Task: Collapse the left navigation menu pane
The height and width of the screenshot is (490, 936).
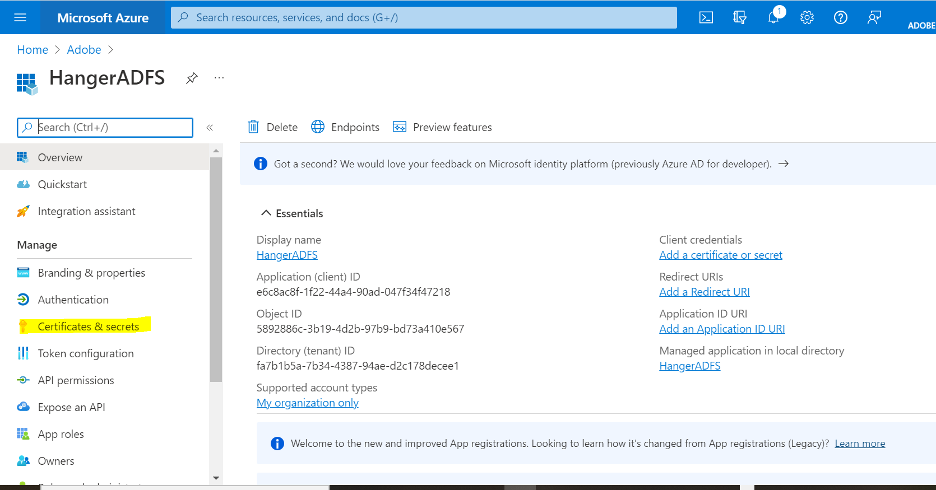Action: pos(210,127)
